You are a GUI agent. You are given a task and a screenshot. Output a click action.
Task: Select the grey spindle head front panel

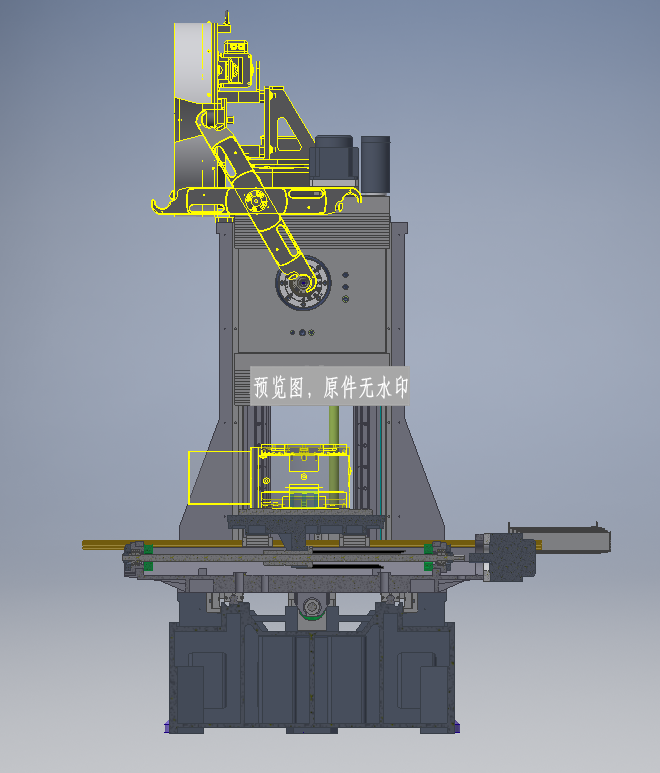(x=312, y=301)
